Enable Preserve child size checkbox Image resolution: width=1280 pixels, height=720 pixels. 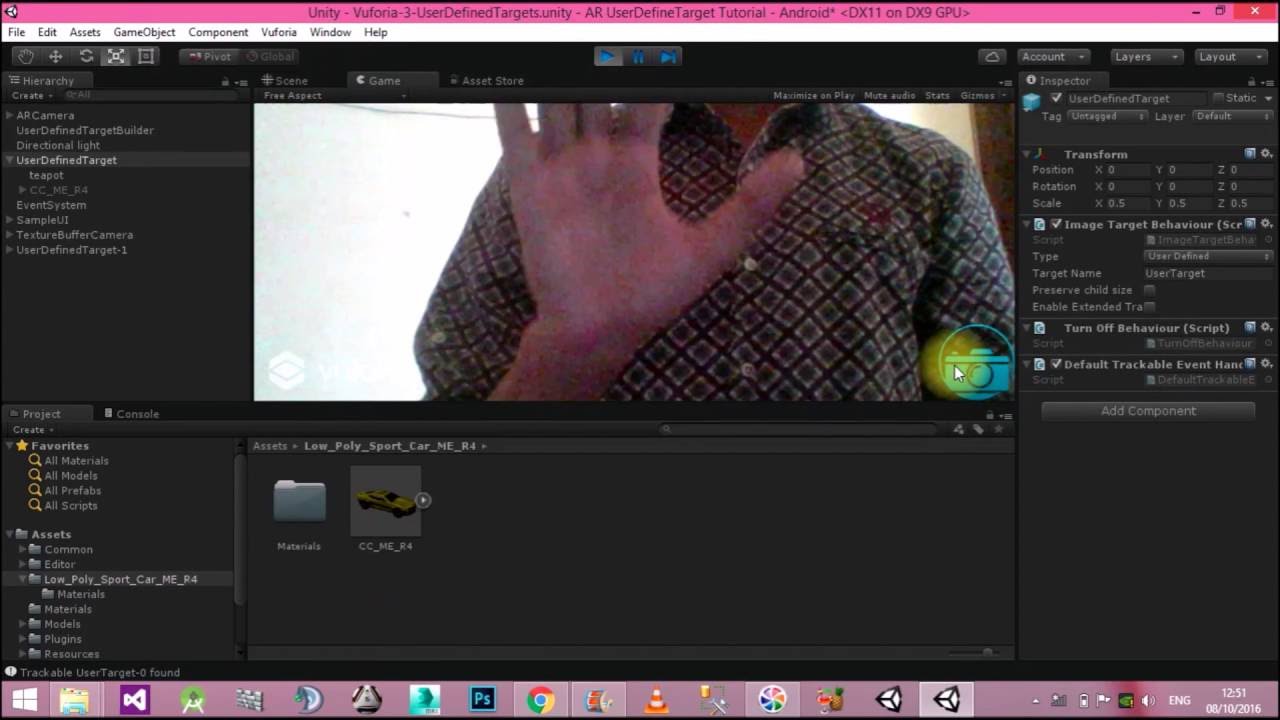coord(1149,290)
